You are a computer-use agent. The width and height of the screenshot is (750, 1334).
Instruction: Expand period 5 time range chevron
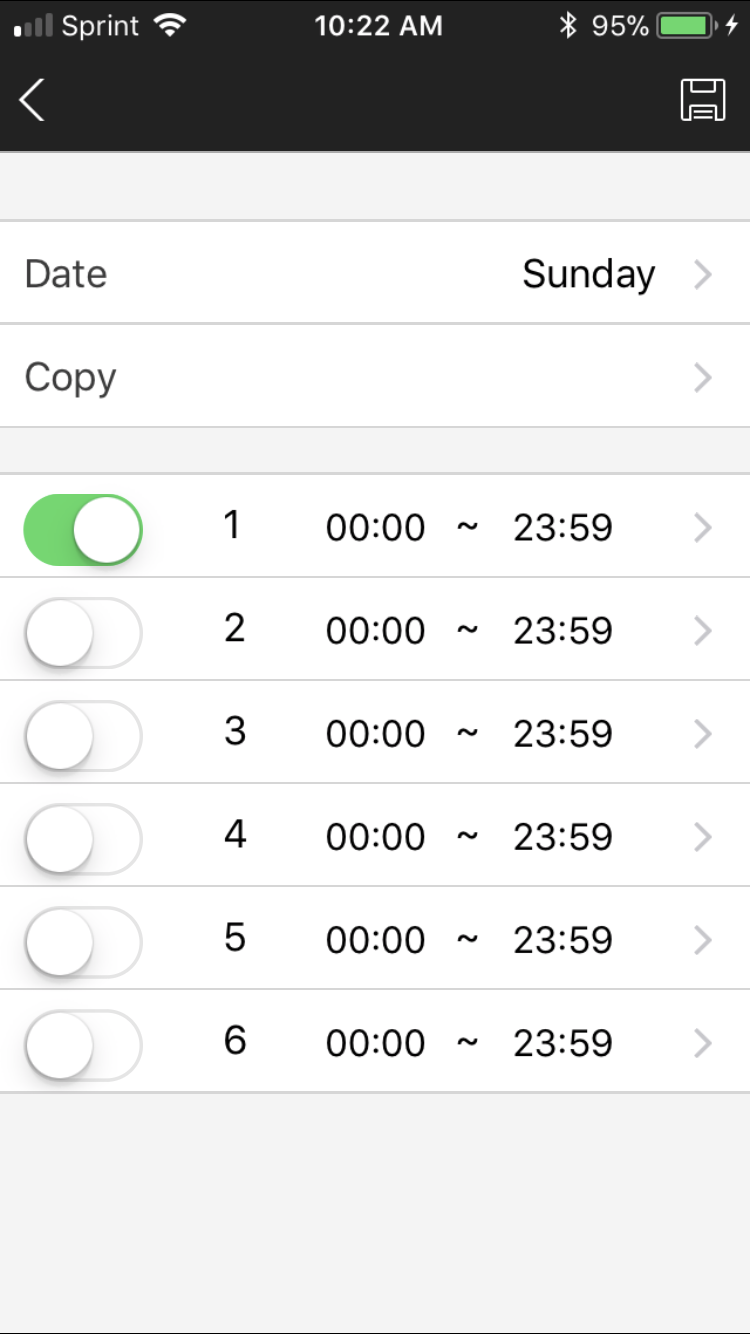(703, 940)
